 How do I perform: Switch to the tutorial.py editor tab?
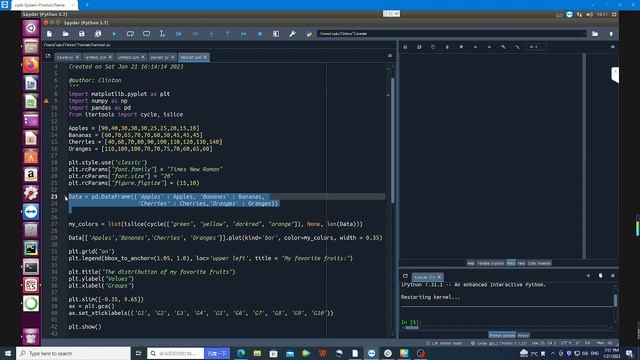tap(65, 57)
